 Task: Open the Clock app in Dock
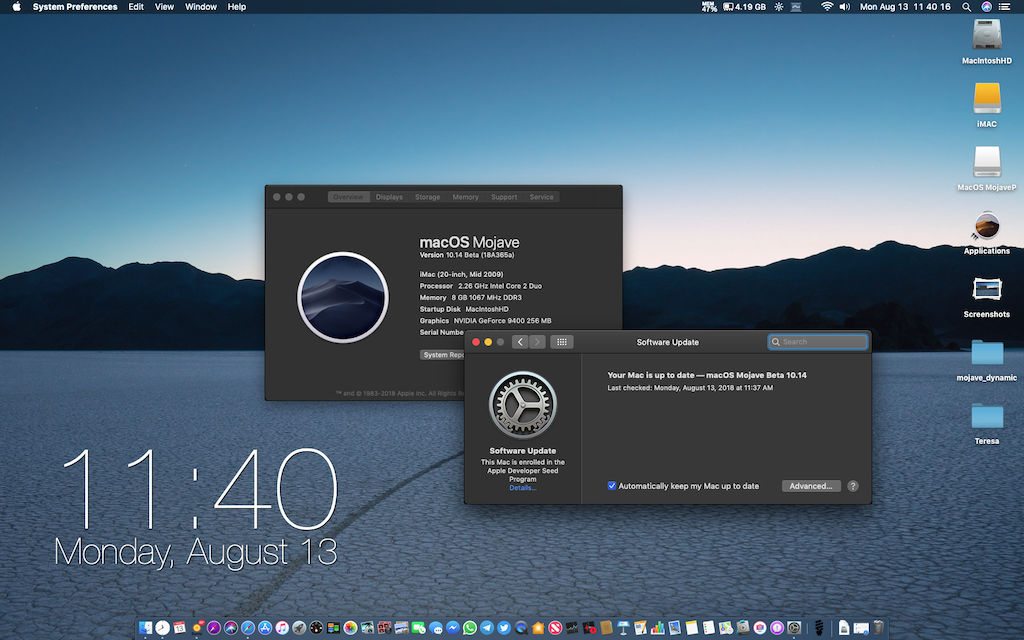[x=162, y=628]
